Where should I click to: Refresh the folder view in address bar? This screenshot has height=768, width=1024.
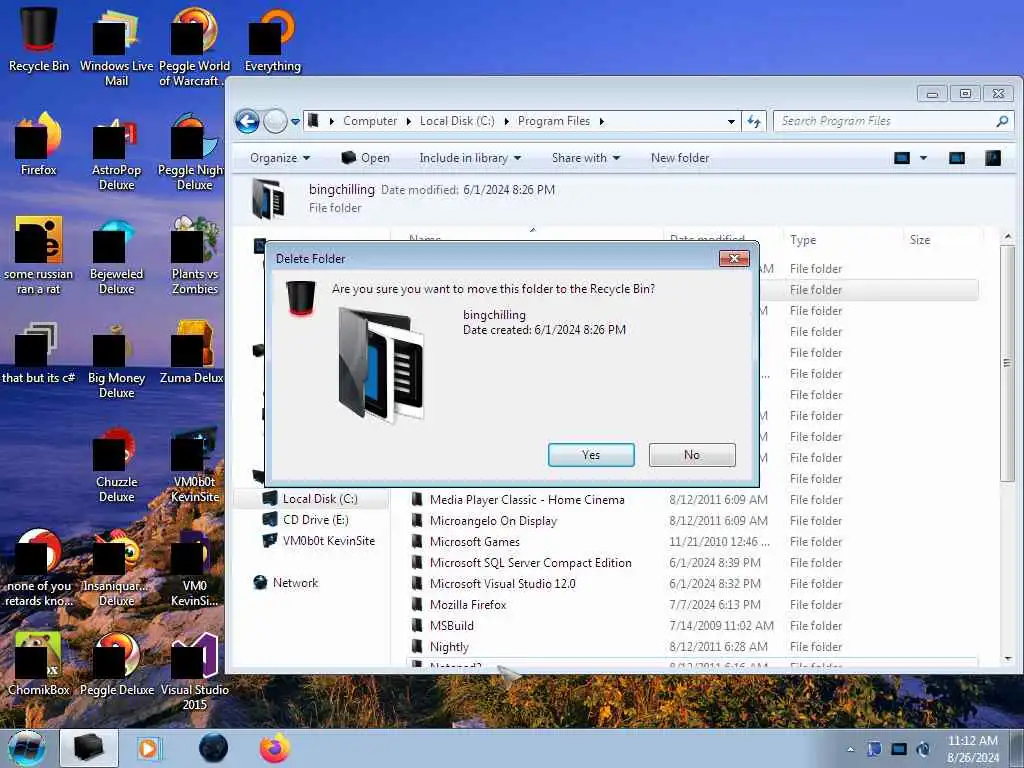tap(754, 121)
